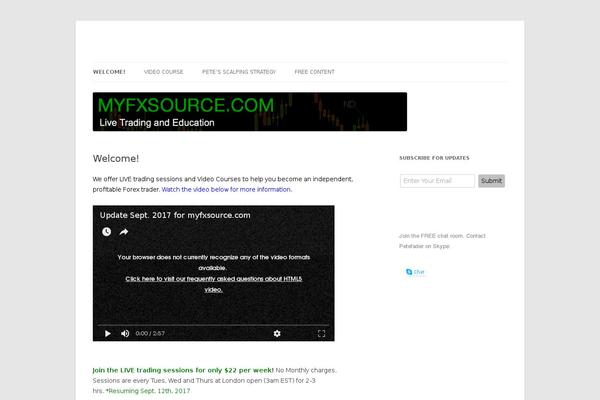Click the Watch Later clock icon
600x400 pixels.
pyautogui.click(x=106, y=232)
